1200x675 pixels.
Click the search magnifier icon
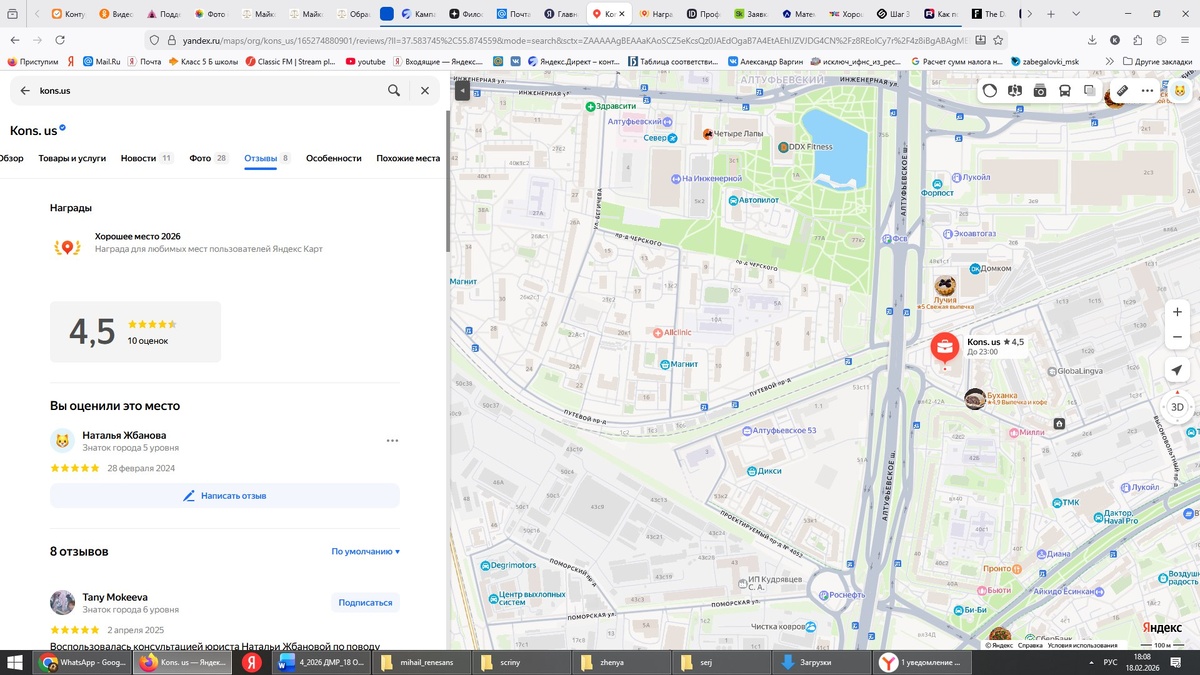pyautogui.click(x=394, y=90)
